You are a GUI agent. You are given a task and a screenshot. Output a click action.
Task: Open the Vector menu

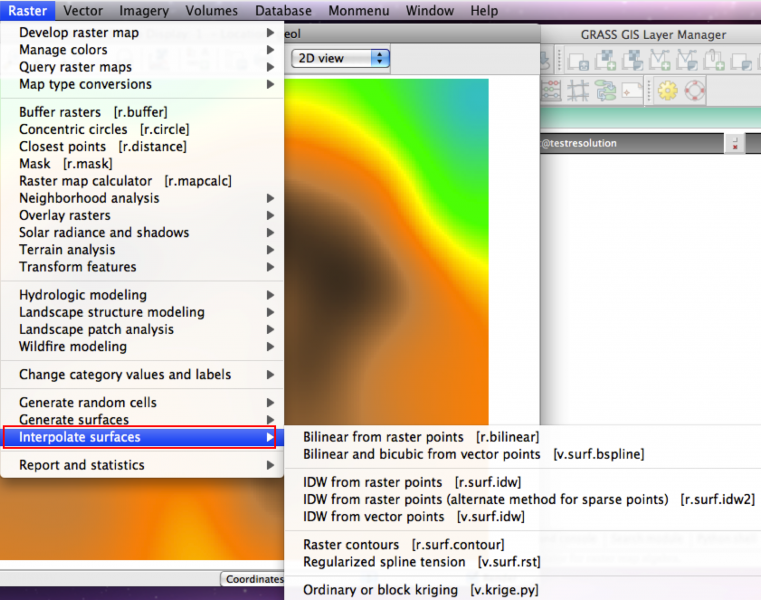[83, 11]
